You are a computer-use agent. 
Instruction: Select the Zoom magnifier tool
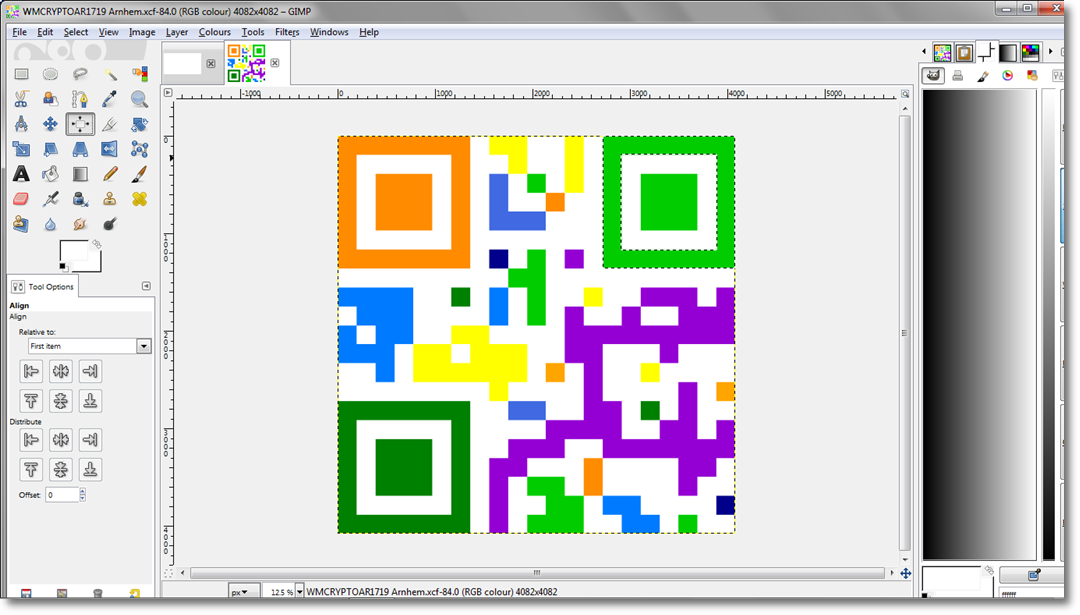coord(139,99)
